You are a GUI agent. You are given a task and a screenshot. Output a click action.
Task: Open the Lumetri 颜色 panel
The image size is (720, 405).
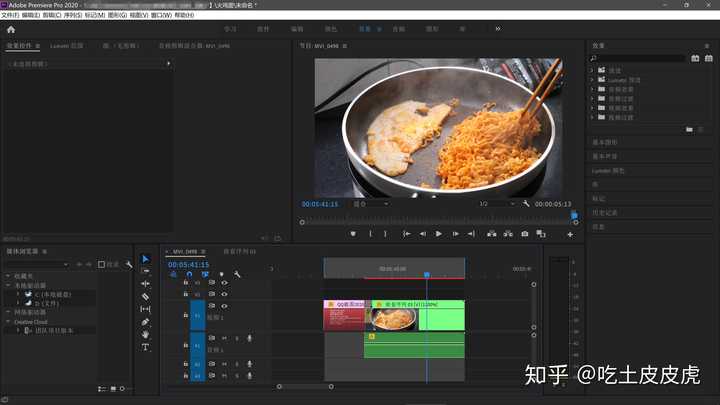point(608,171)
